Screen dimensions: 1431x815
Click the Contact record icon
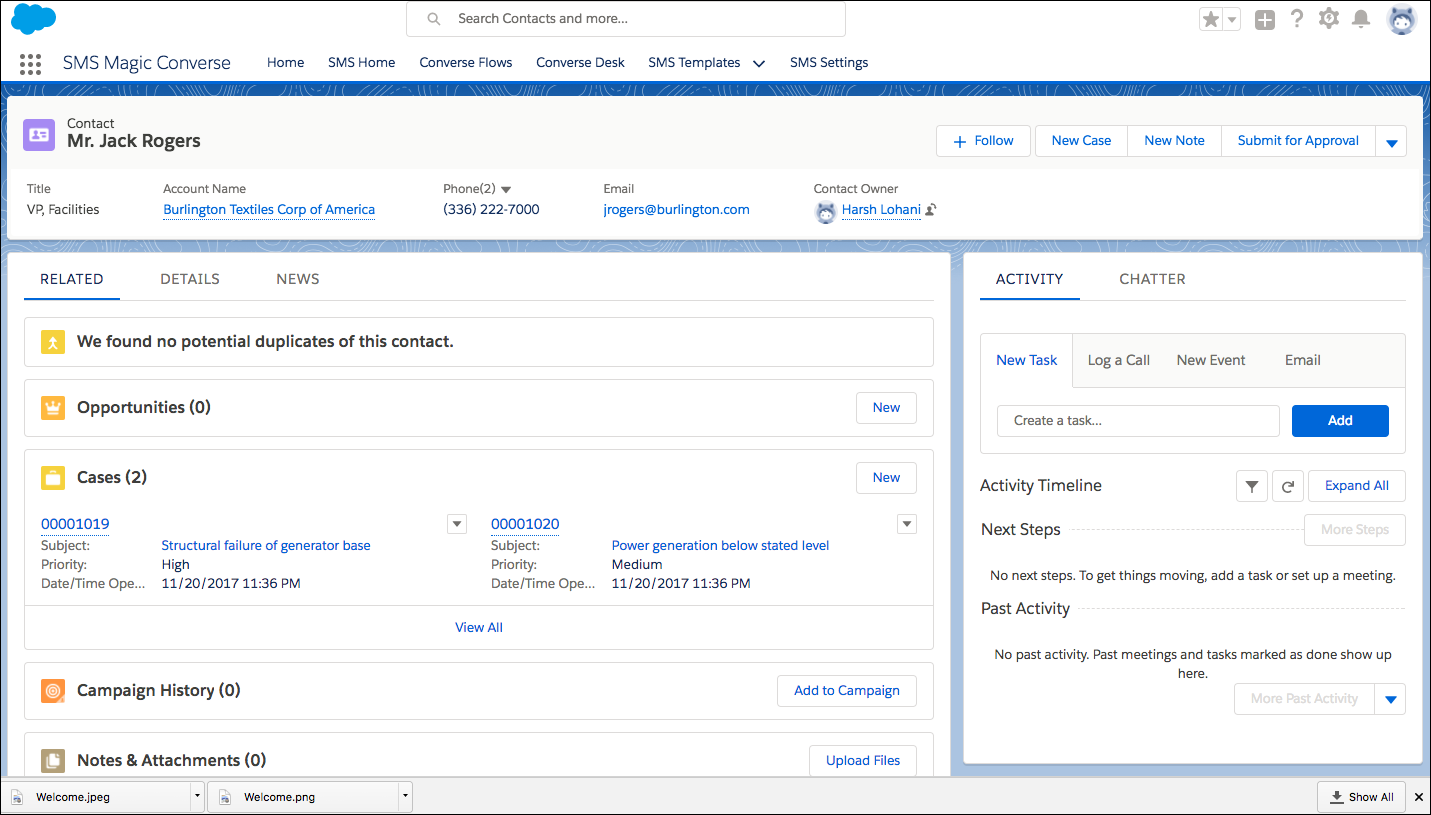pos(39,133)
